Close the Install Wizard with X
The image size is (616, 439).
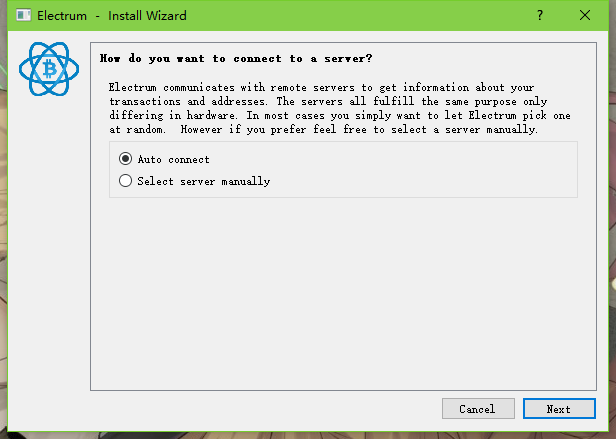(585, 15)
